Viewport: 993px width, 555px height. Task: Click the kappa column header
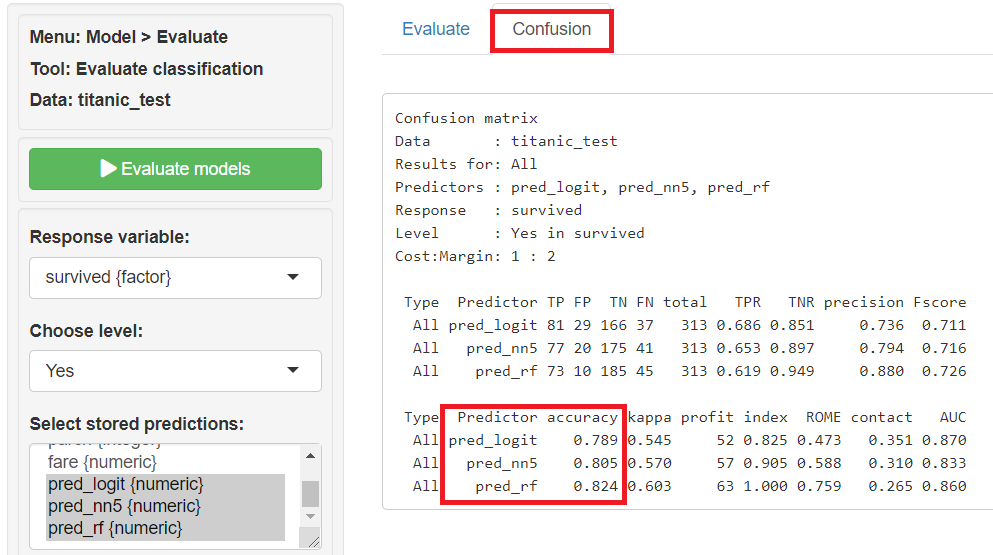(x=648, y=417)
